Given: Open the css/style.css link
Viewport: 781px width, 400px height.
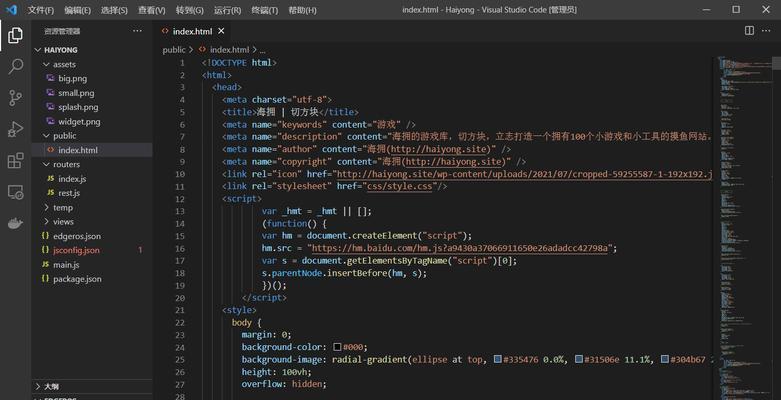Looking at the screenshot, I should click(x=399, y=186).
